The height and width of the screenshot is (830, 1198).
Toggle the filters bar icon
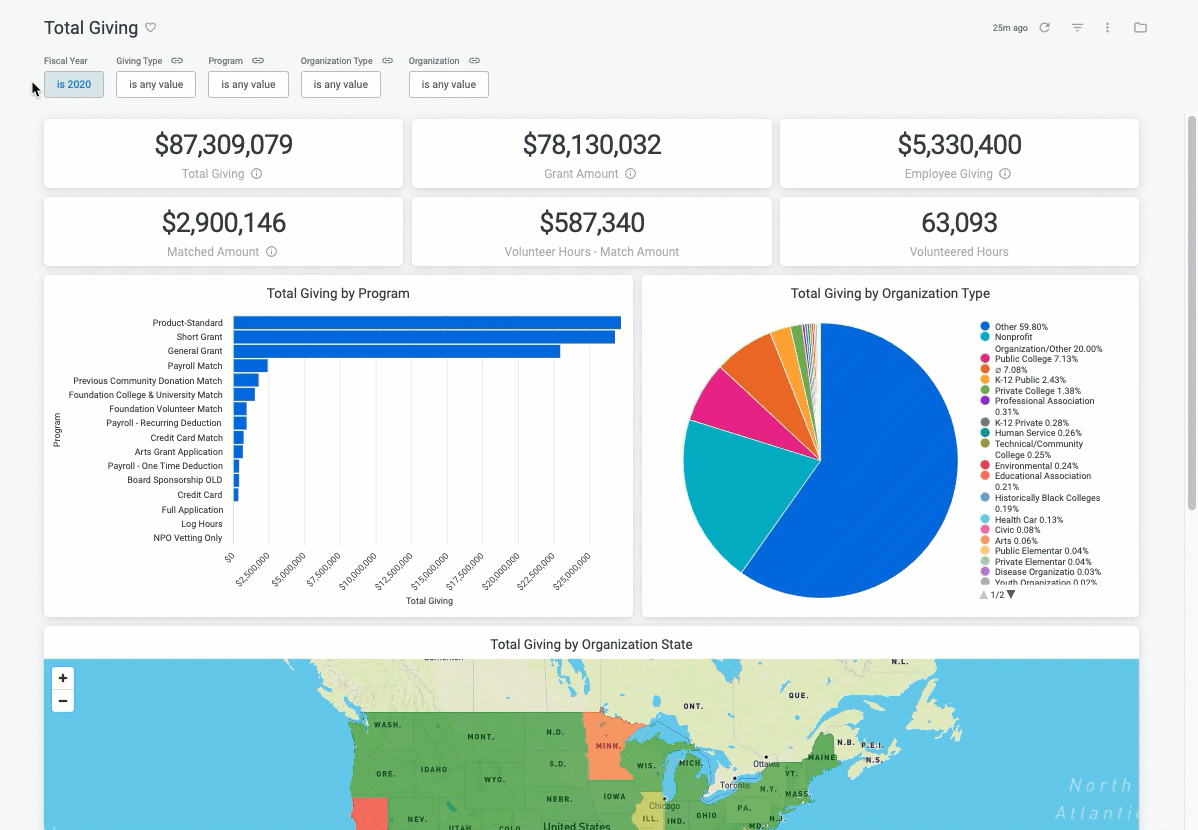[x=1077, y=28]
